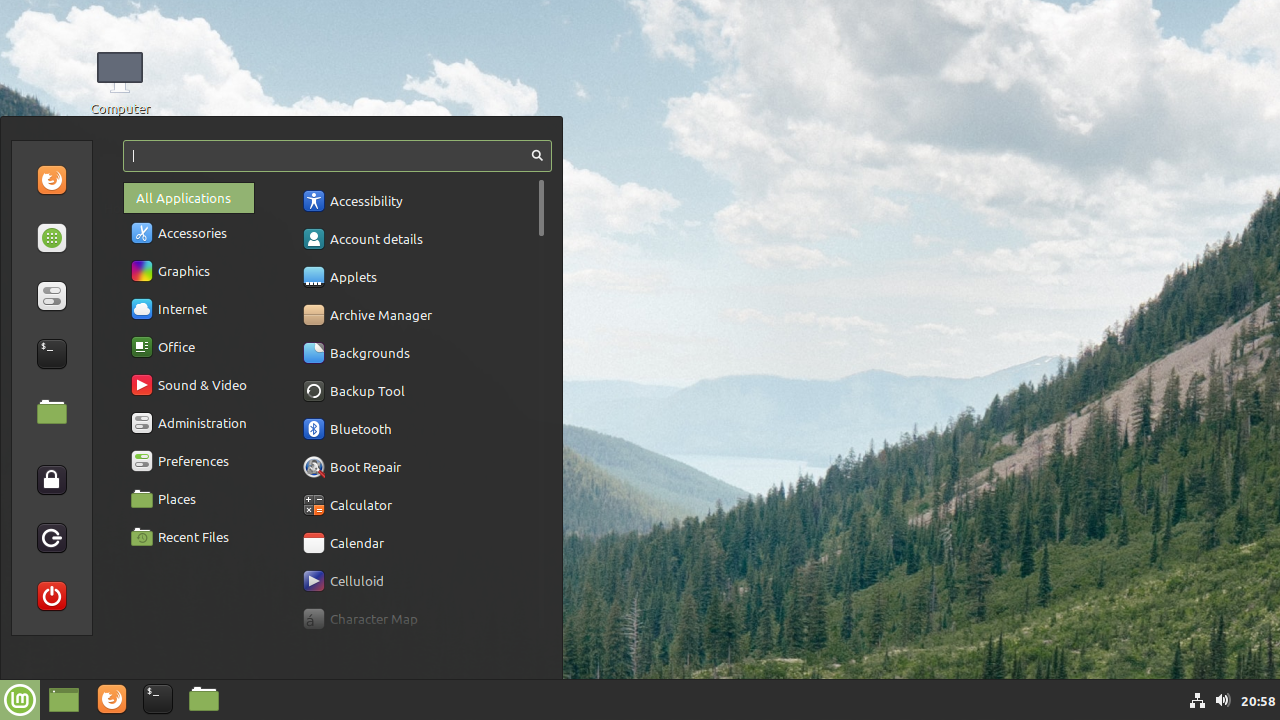Click the Log Out icon
This screenshot has height=720, width=1280.
[52, 538]
